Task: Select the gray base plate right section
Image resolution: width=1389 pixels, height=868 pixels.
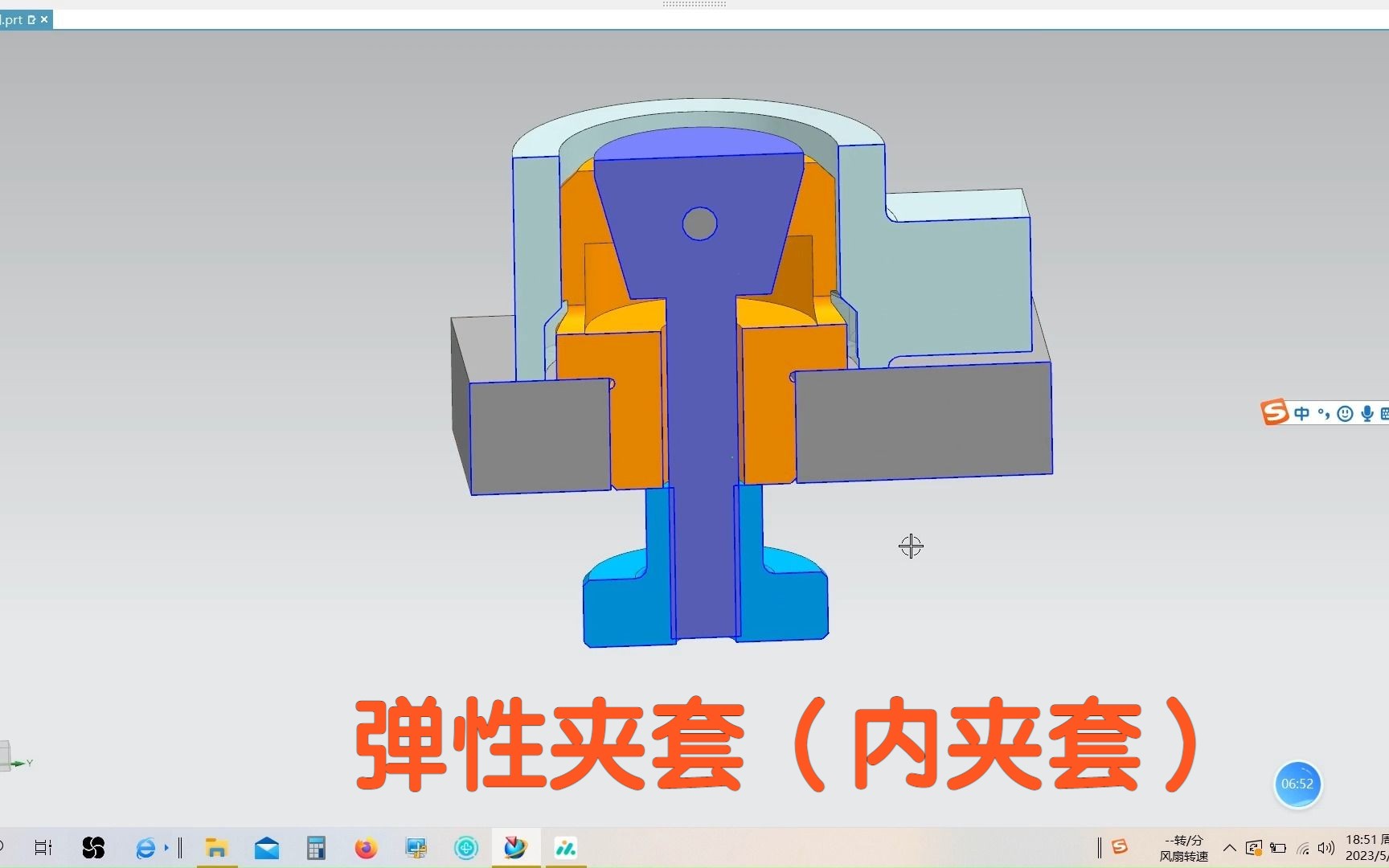Action: (x=923, y=422)
